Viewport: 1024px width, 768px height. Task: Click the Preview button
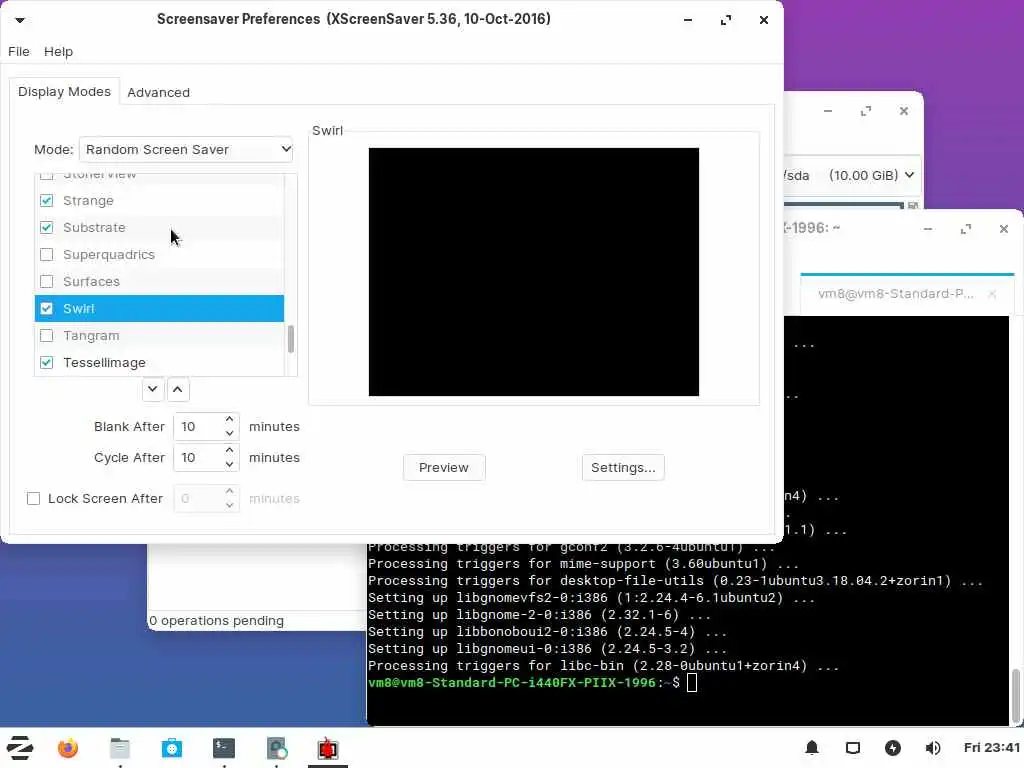444,468
